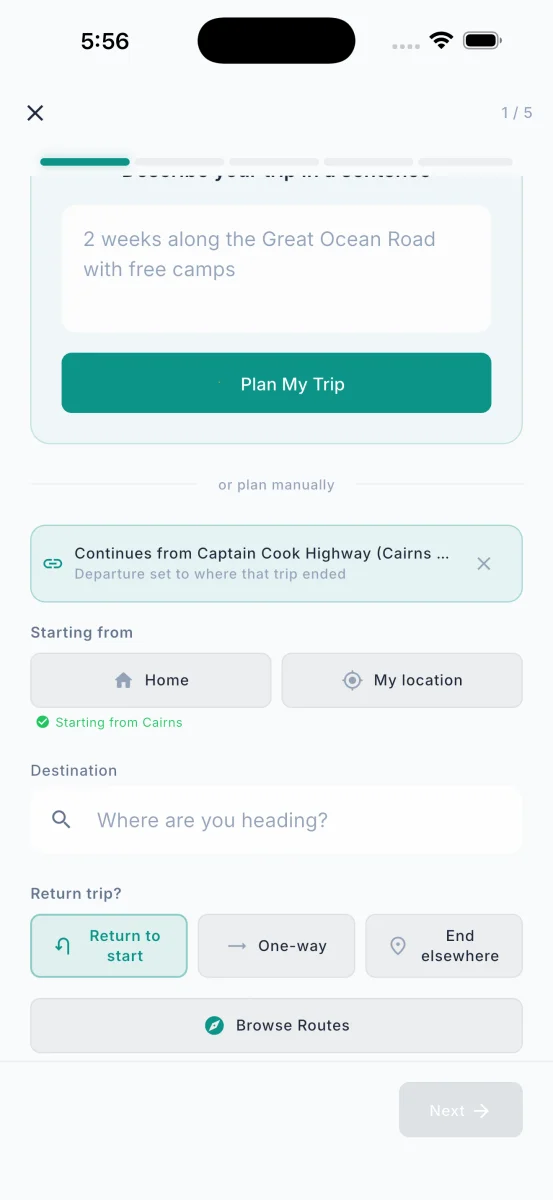Image resolution: width=553 pixels, height=1200 pixels.
Task: Go to Next step
Action: tap(461, 1110)
